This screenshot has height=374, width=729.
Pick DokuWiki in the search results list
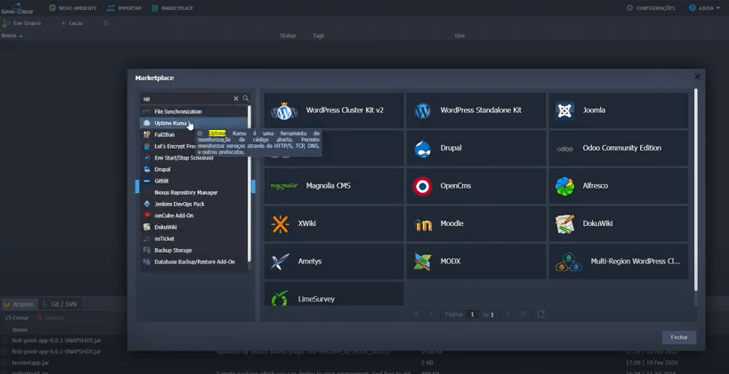point(194,227)
